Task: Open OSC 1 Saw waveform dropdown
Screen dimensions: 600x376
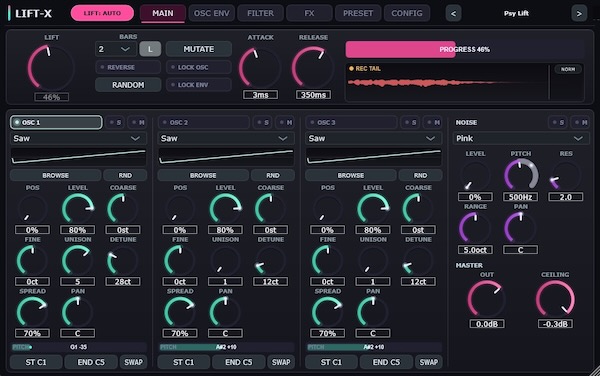Action: point(78,138)
